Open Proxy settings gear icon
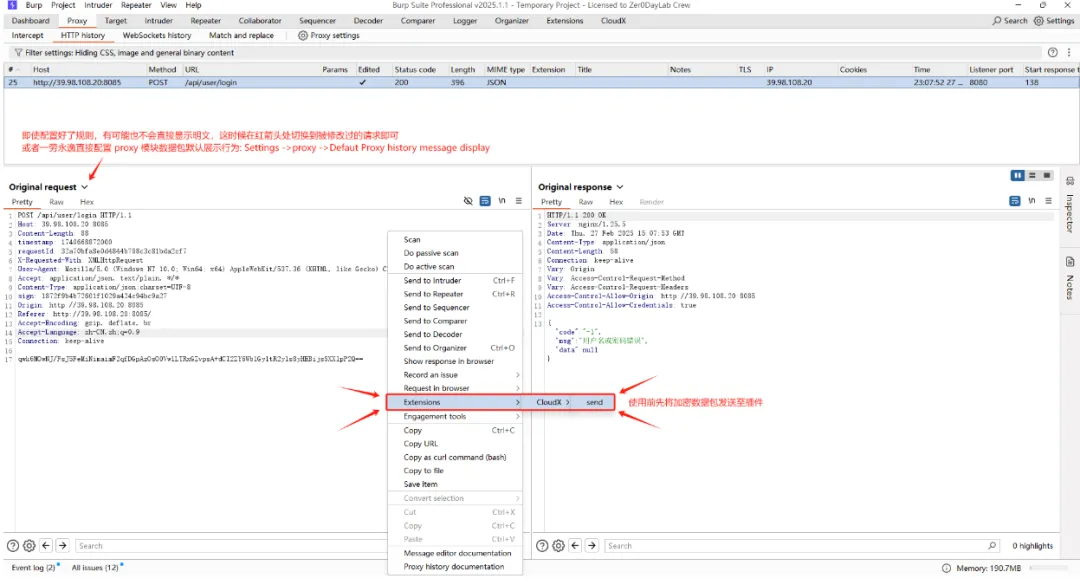The height and width of the screenshot is (585, 1080). coord(302,35)
